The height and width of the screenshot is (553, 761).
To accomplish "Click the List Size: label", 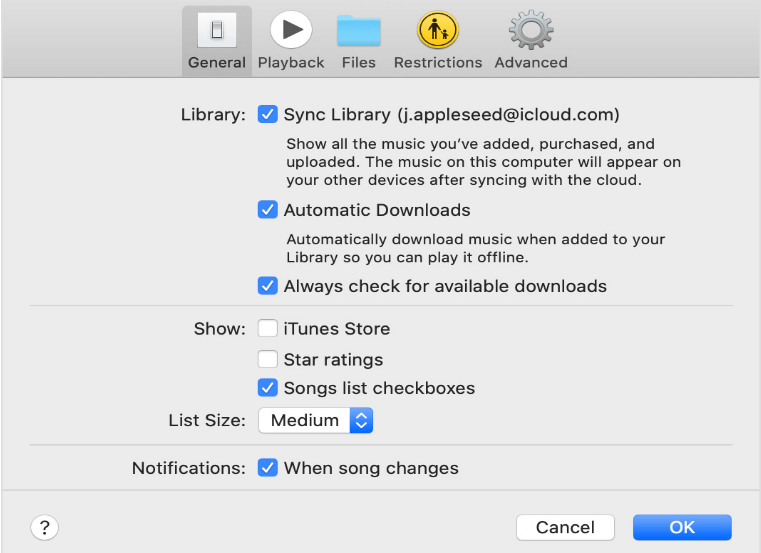I will 207,420.
